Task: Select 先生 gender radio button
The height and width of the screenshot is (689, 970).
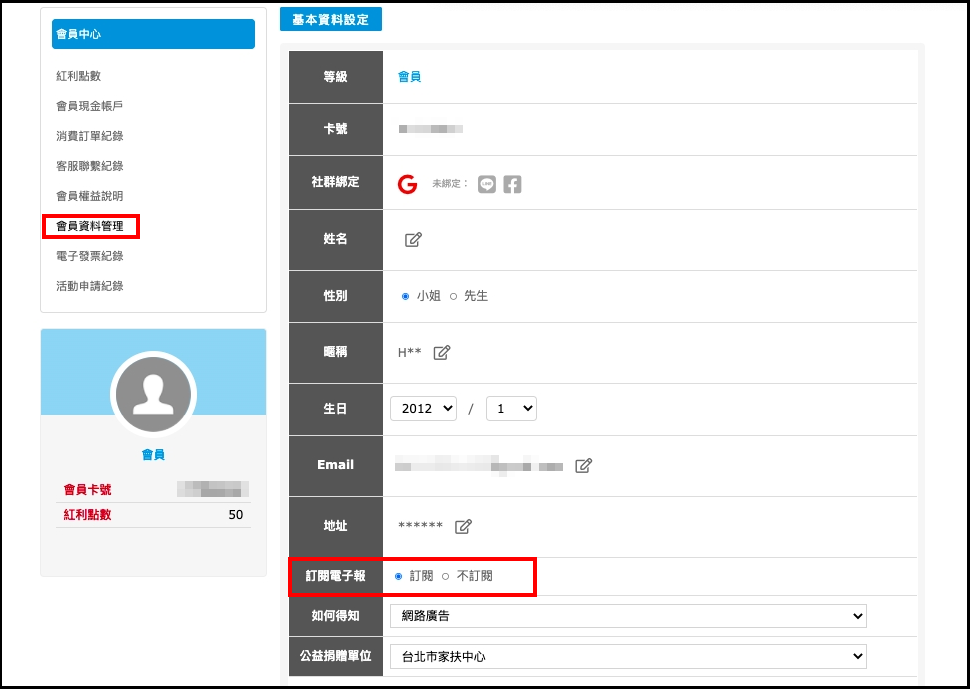Action: (453, 296)
